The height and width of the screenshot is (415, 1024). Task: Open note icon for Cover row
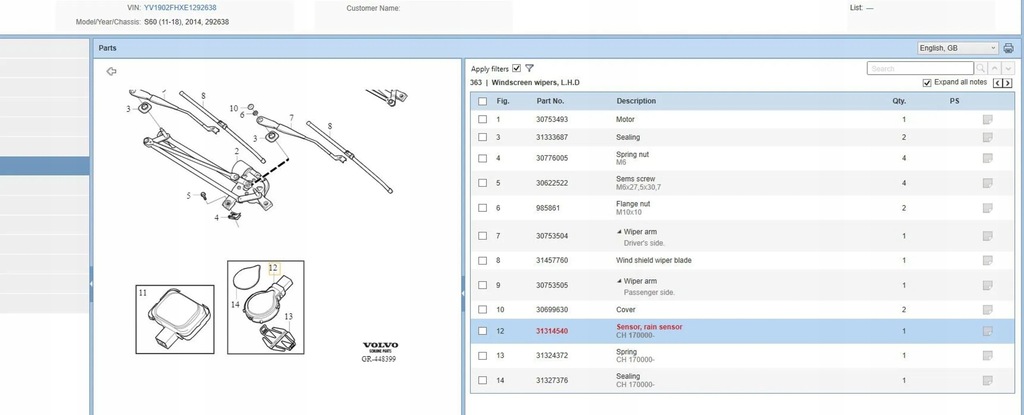click(x=987, y=310)
